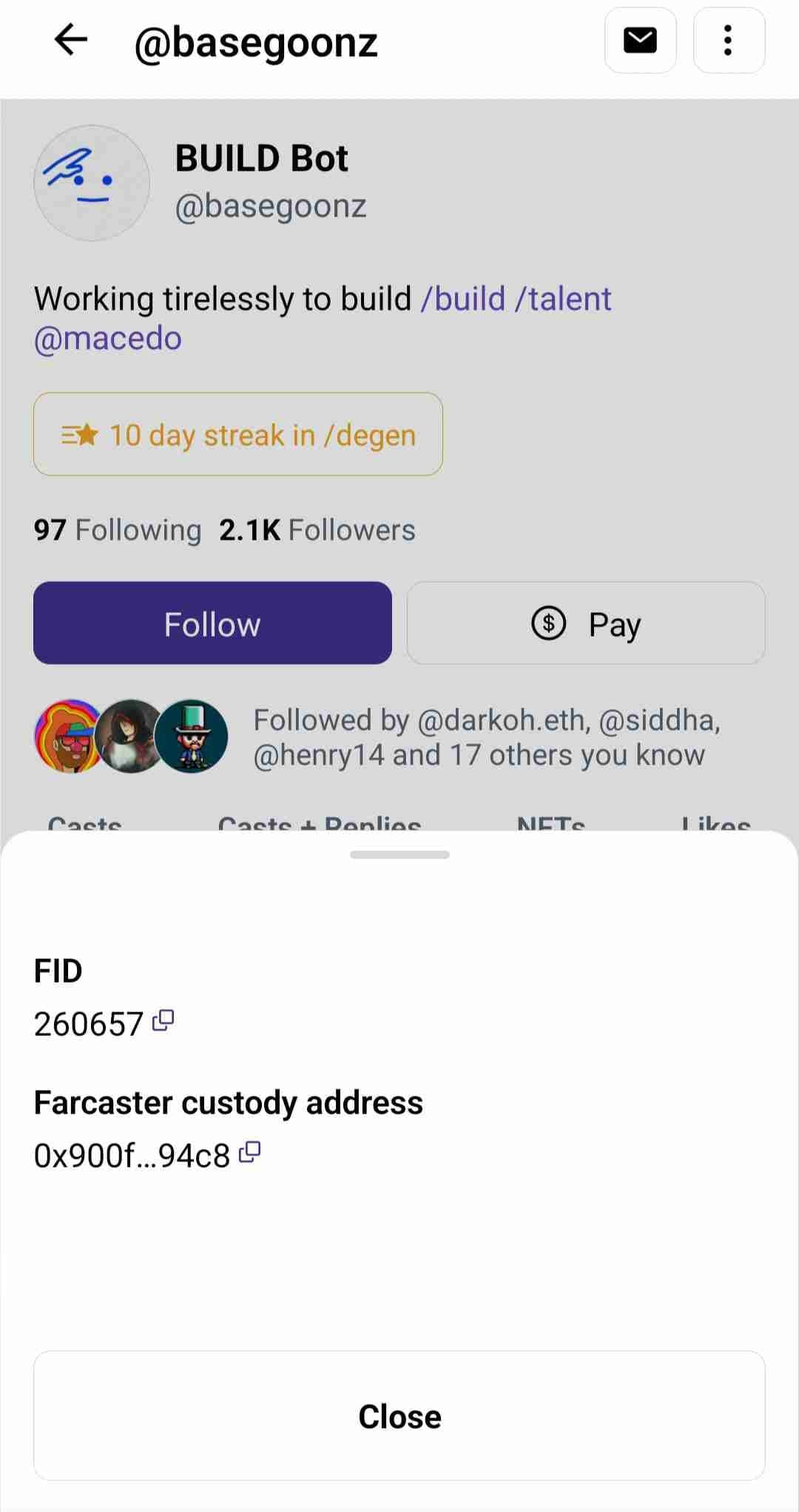Open direct message envelope icon

coord(640,41)
